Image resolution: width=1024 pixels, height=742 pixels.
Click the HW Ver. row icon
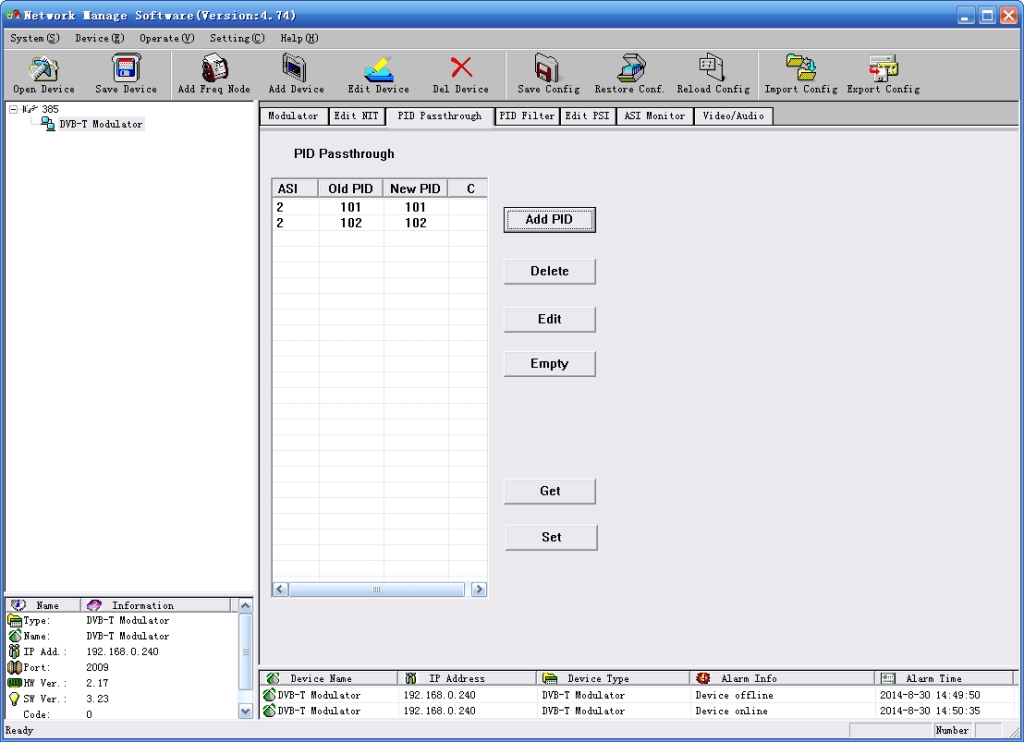pos(14,683)
